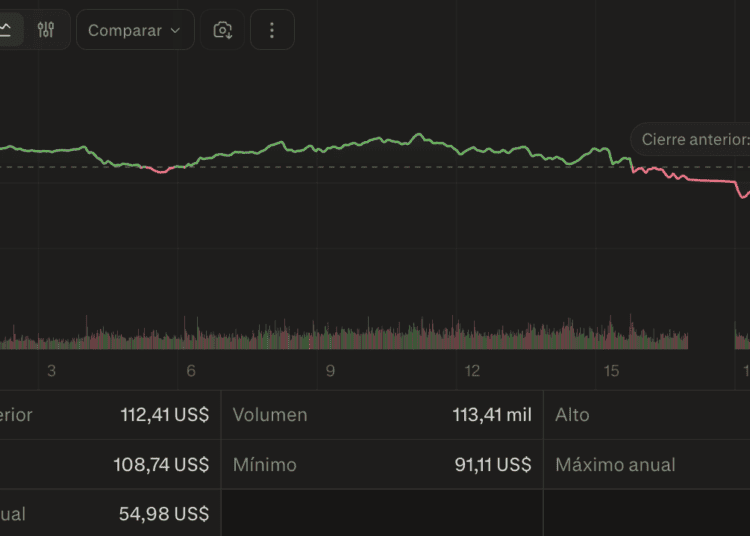Expand the Comparar dropdown
Image resolution: width=750 pixels, height=536 pixels.
click(135, 30)
